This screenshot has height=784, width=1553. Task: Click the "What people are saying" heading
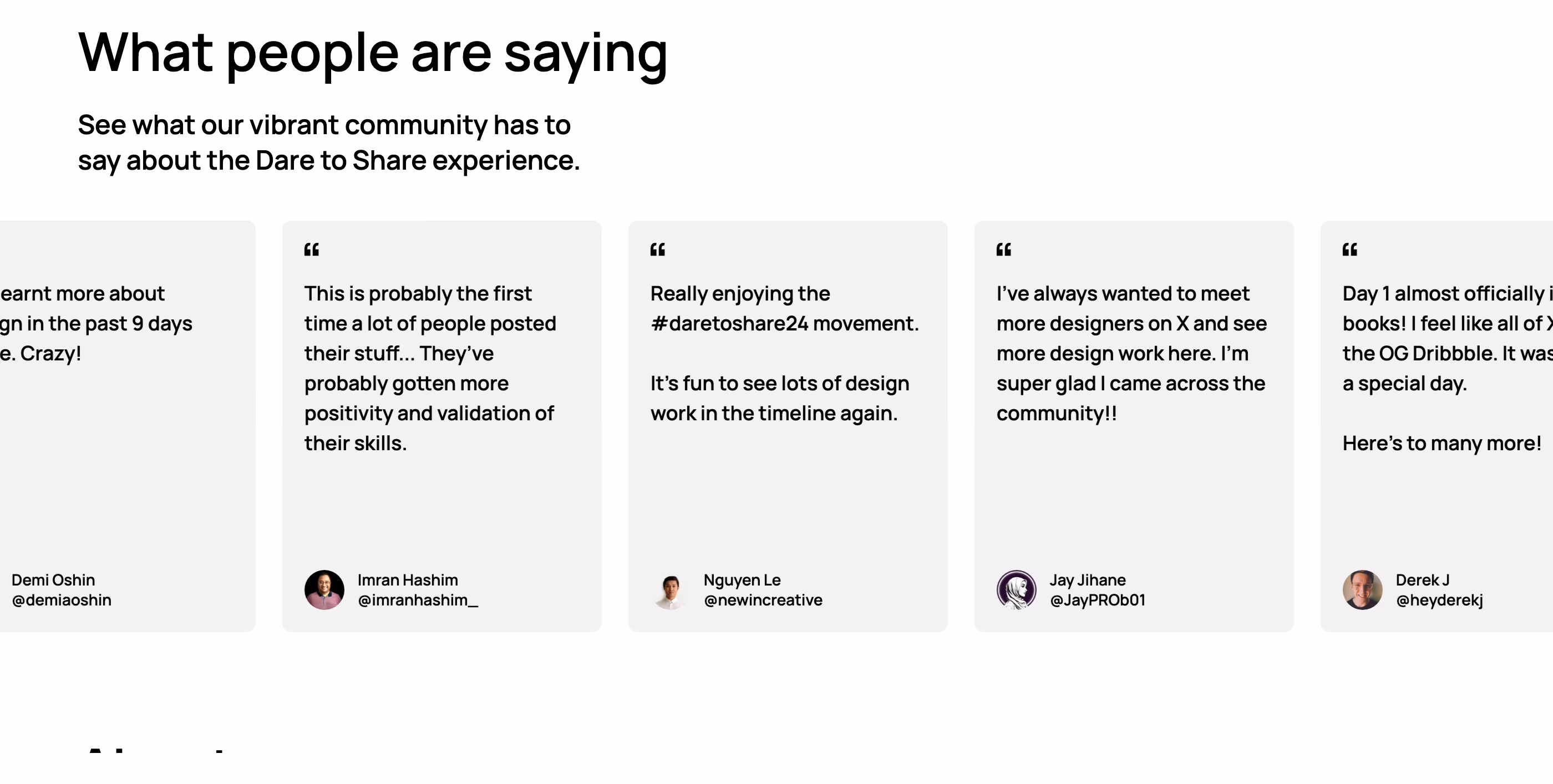[373, 55]
